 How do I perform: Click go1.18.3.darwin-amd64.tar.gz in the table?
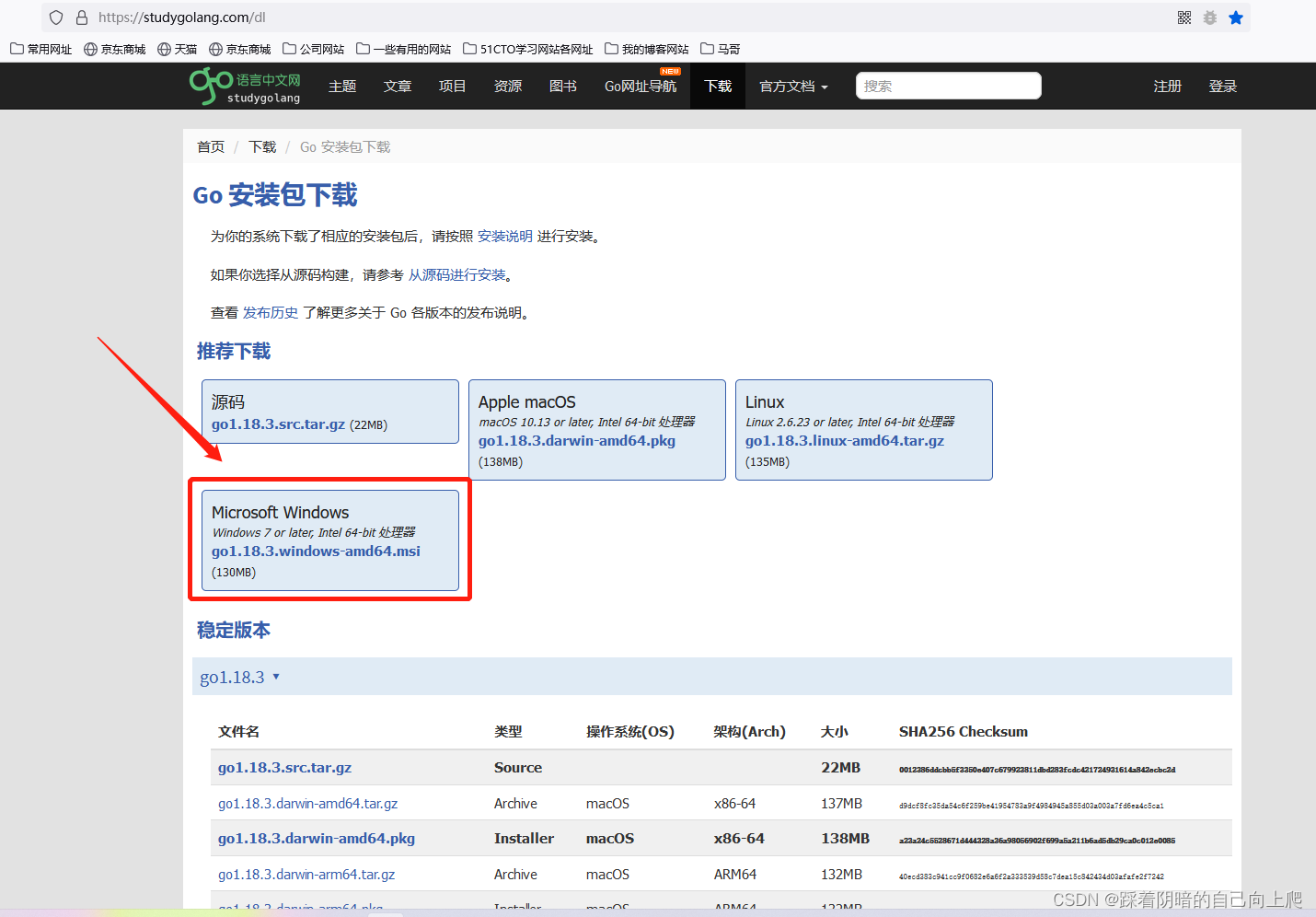tap(307, 804)
